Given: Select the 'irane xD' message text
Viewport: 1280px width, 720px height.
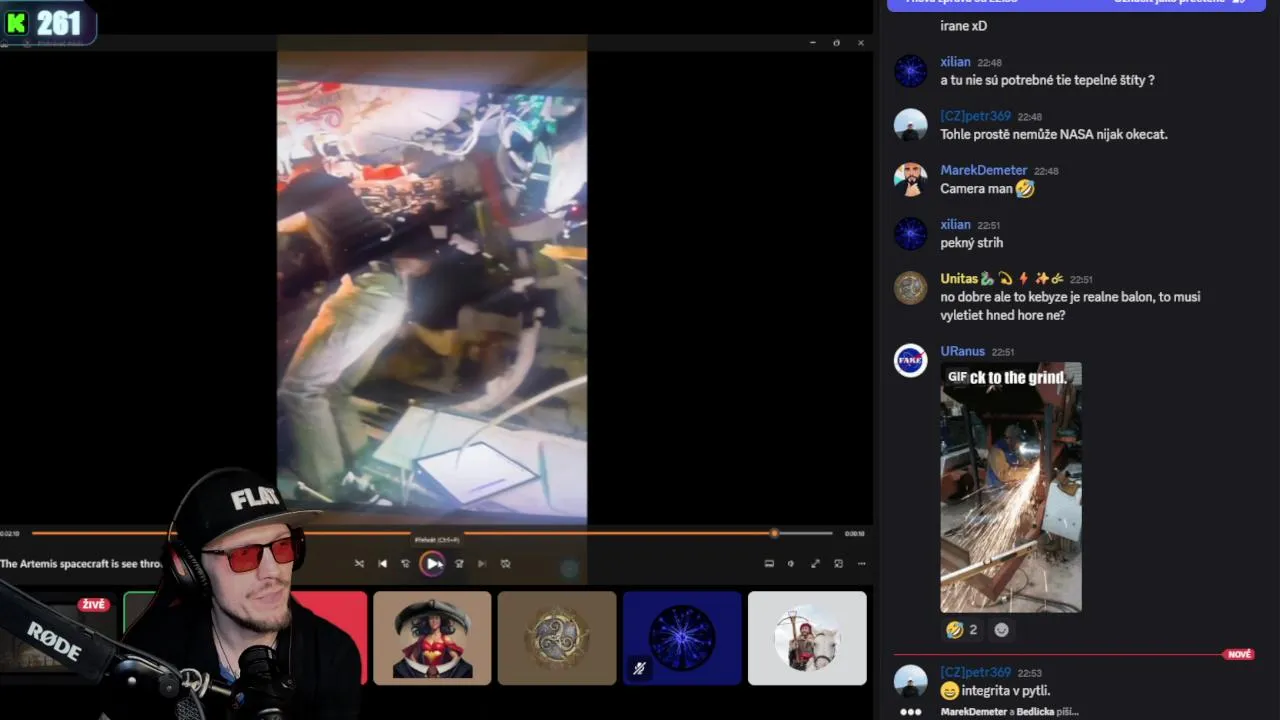Looking at the screenshot, I should point(964,26).
